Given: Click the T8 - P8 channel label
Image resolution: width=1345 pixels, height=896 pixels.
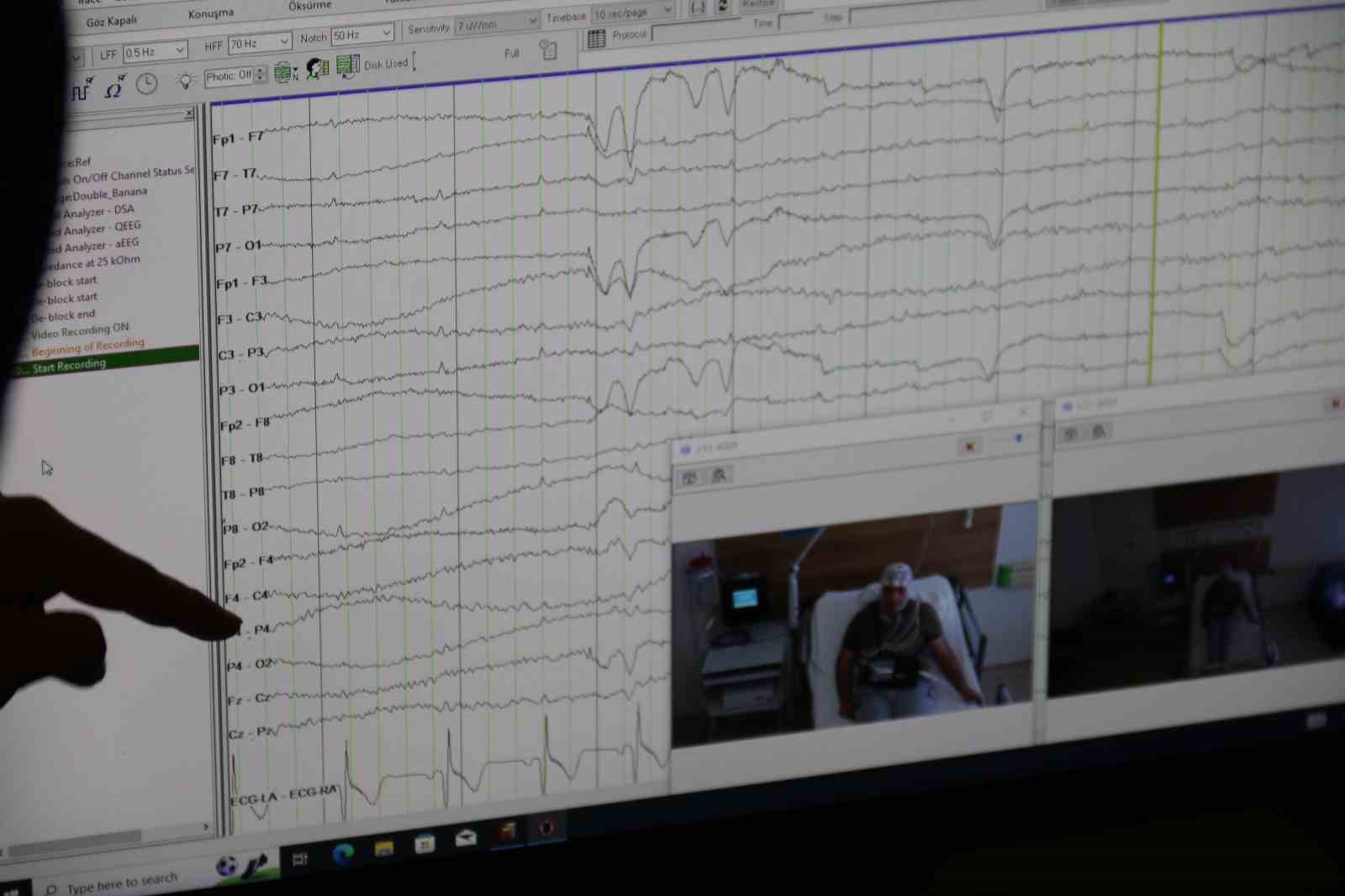Looking at the screenshot, I should [244, 493].
